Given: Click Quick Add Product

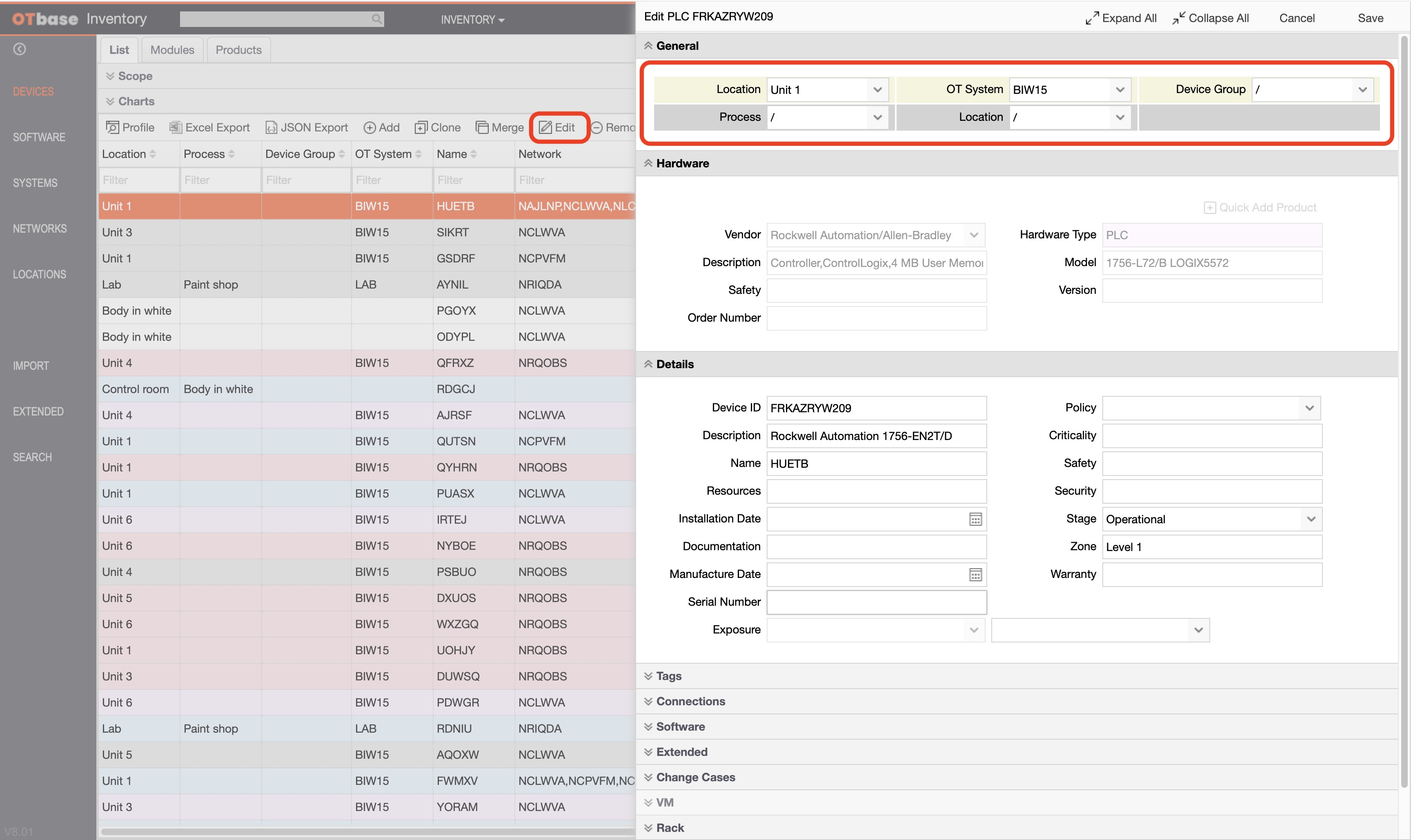Looking at the screenshot, I should coord(1260,207).
